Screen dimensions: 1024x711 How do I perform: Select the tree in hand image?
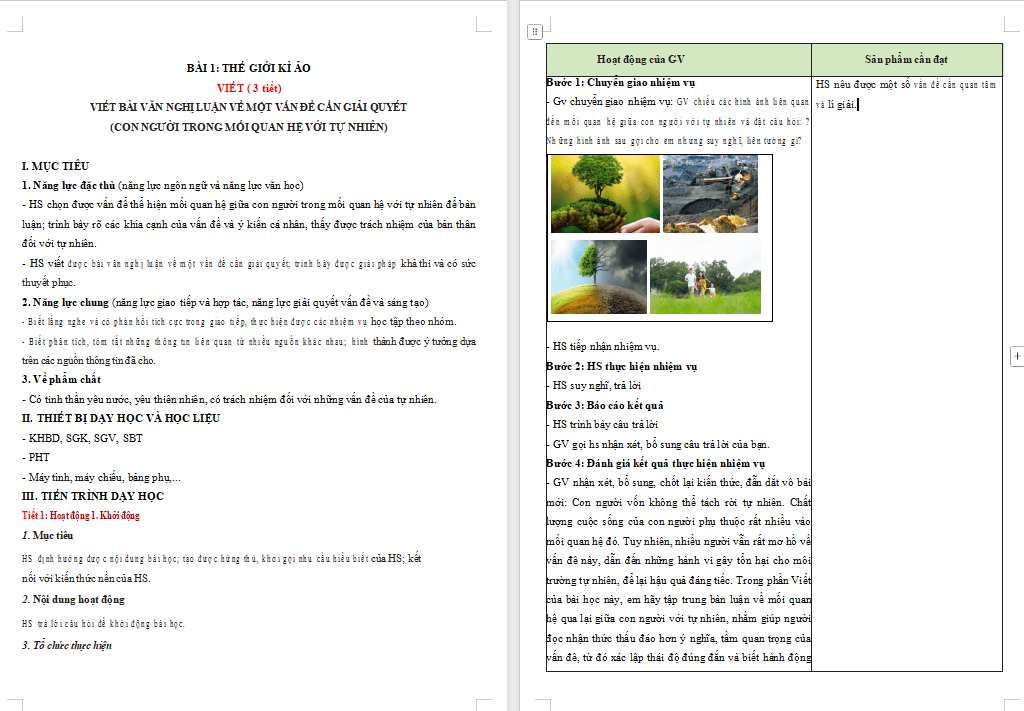pyautogui.click(x=604, y=194)
